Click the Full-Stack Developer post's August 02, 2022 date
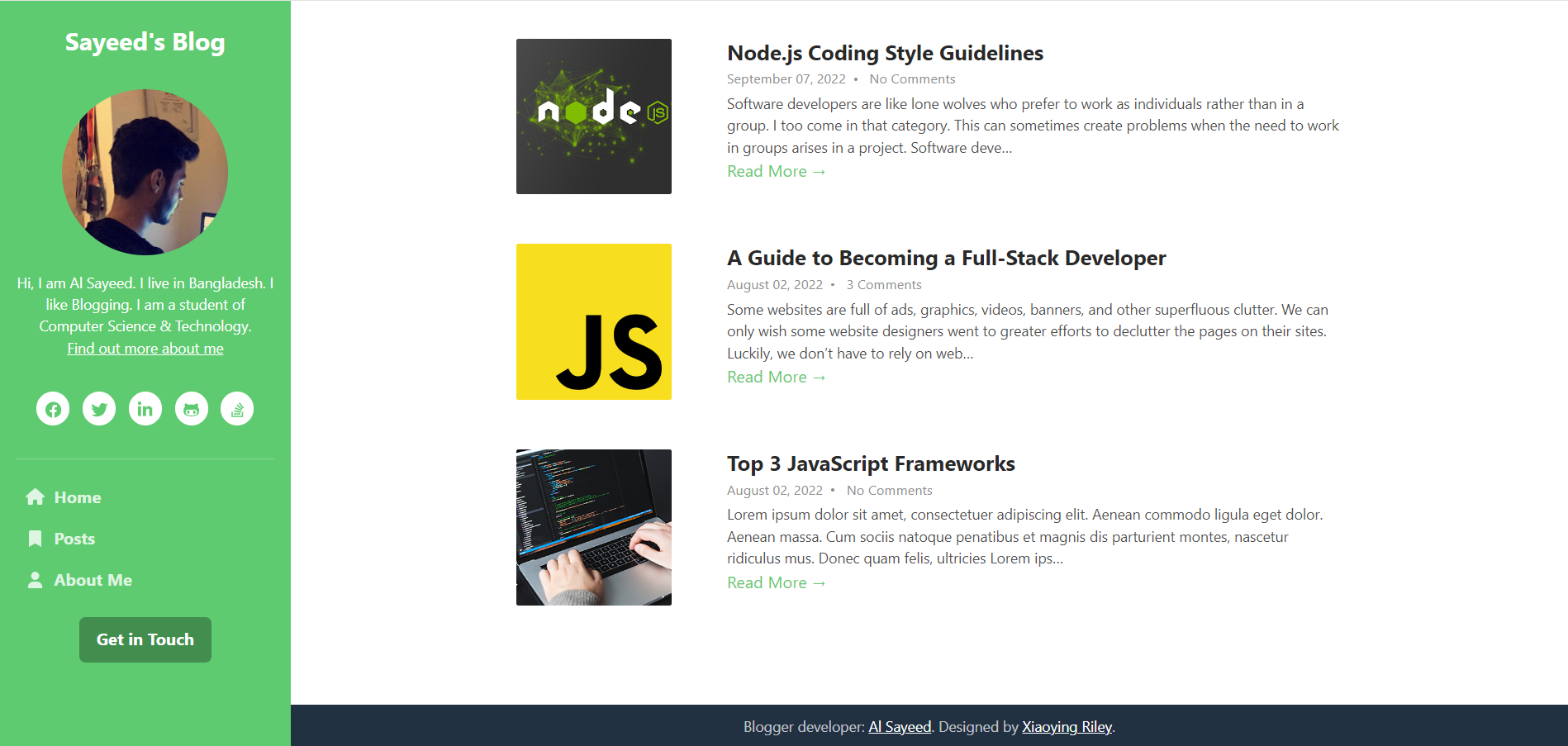This screenshot has height=746, width=1568. tap(775, 285)
